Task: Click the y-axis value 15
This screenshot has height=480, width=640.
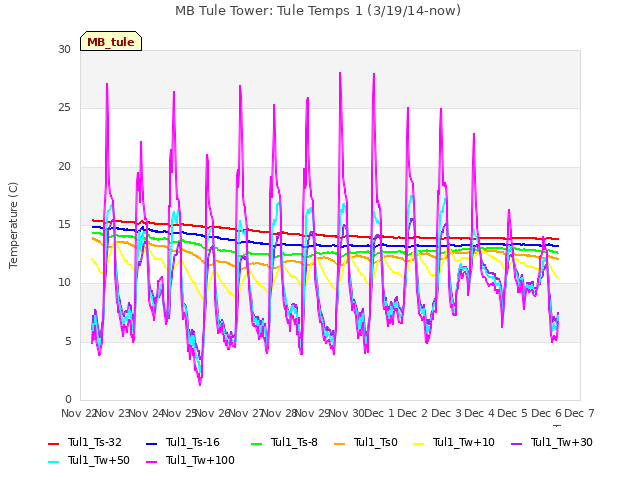Action: 64,224
